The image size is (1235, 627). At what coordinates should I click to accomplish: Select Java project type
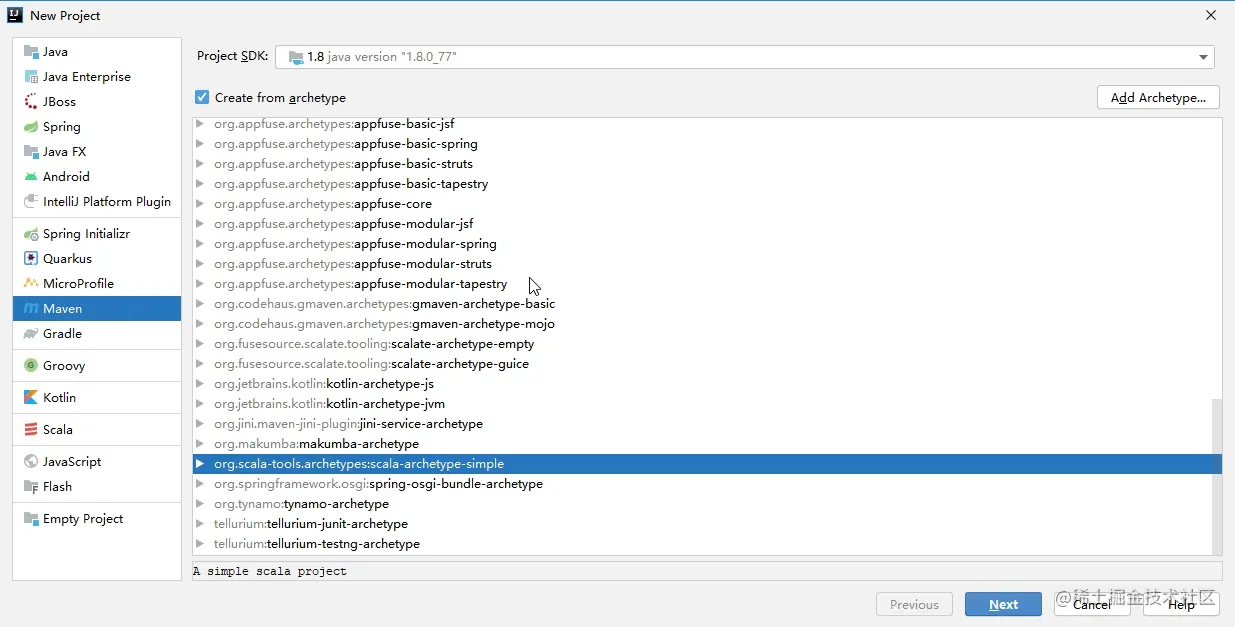tap(97, 52)
